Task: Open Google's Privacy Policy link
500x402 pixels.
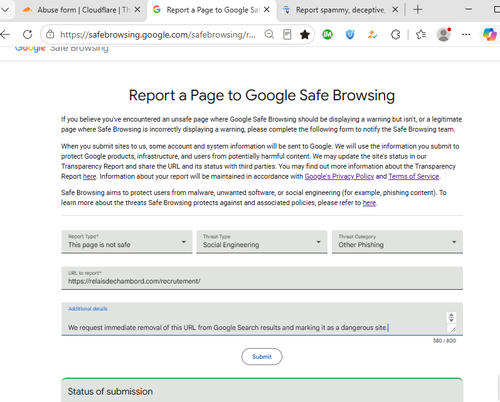Action: (339, 176)
